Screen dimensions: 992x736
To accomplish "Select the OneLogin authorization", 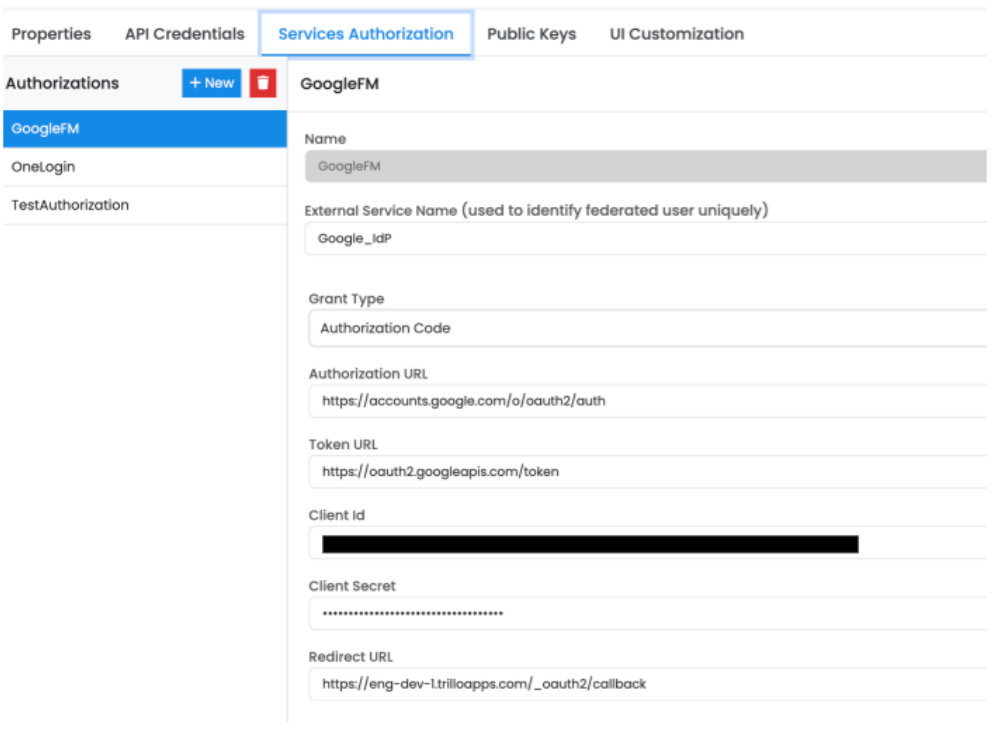I will pyautogui.click(x=145, y=167).
